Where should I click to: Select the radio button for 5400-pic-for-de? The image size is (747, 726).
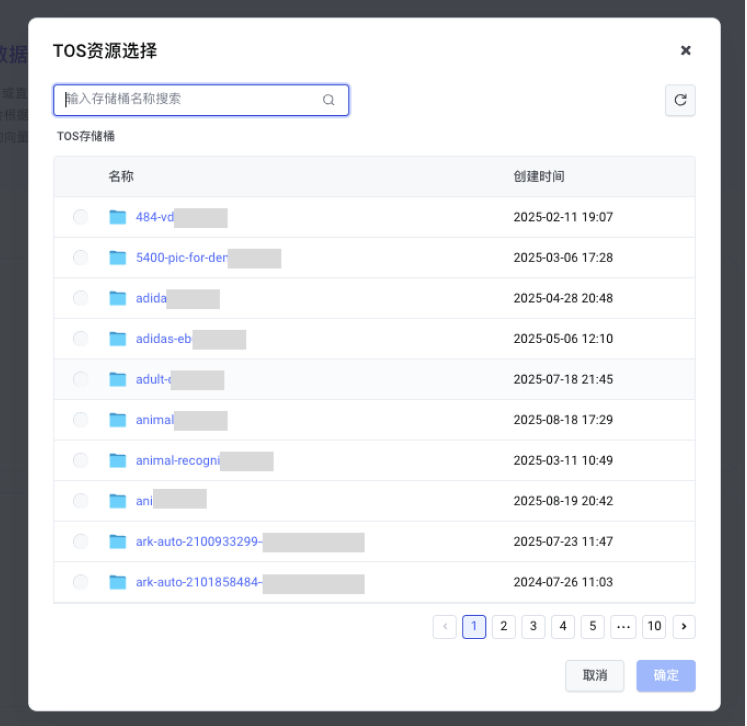click(x=81, y=257)
